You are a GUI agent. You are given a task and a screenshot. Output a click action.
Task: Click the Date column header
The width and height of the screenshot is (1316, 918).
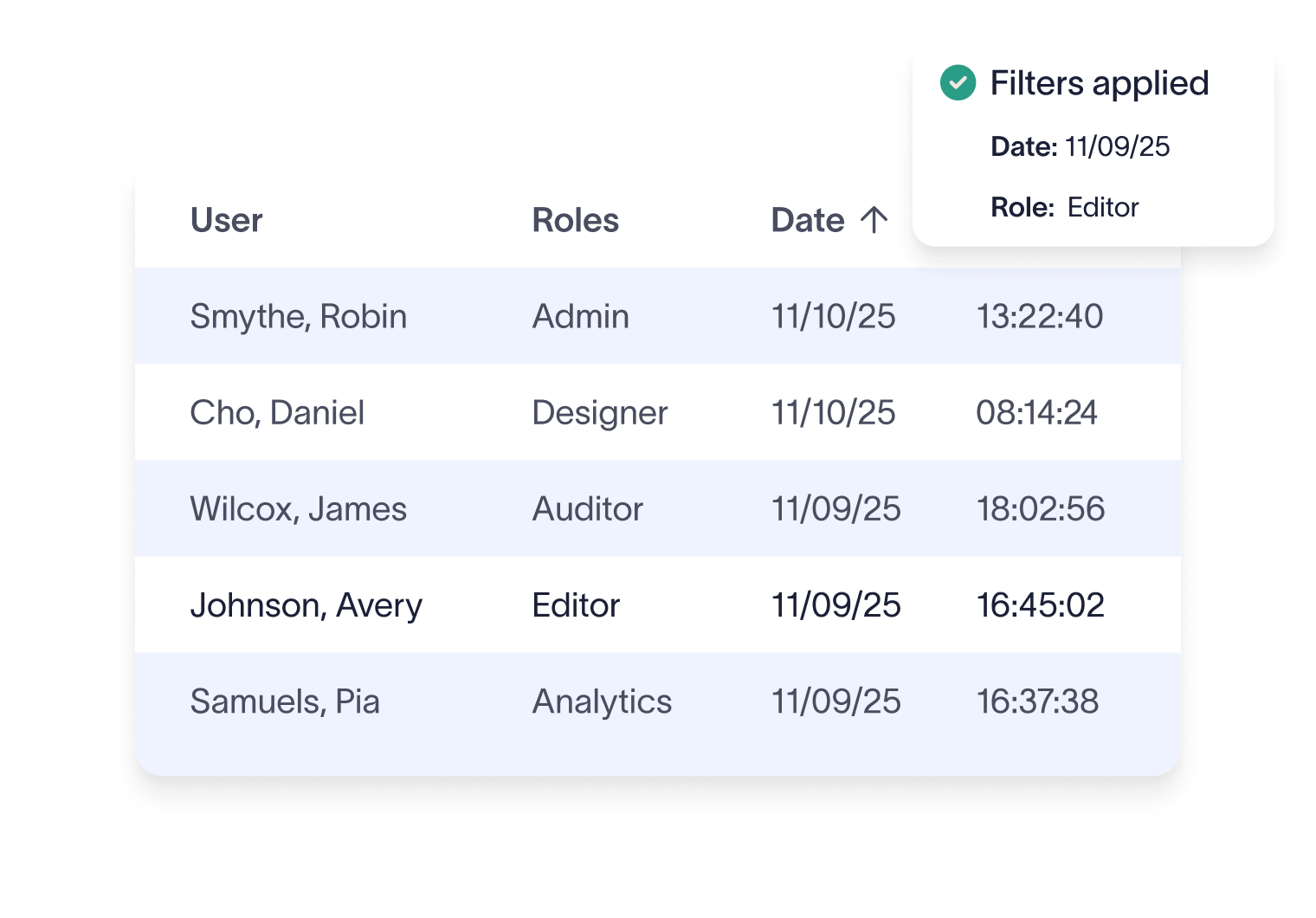tap(808, 220)
